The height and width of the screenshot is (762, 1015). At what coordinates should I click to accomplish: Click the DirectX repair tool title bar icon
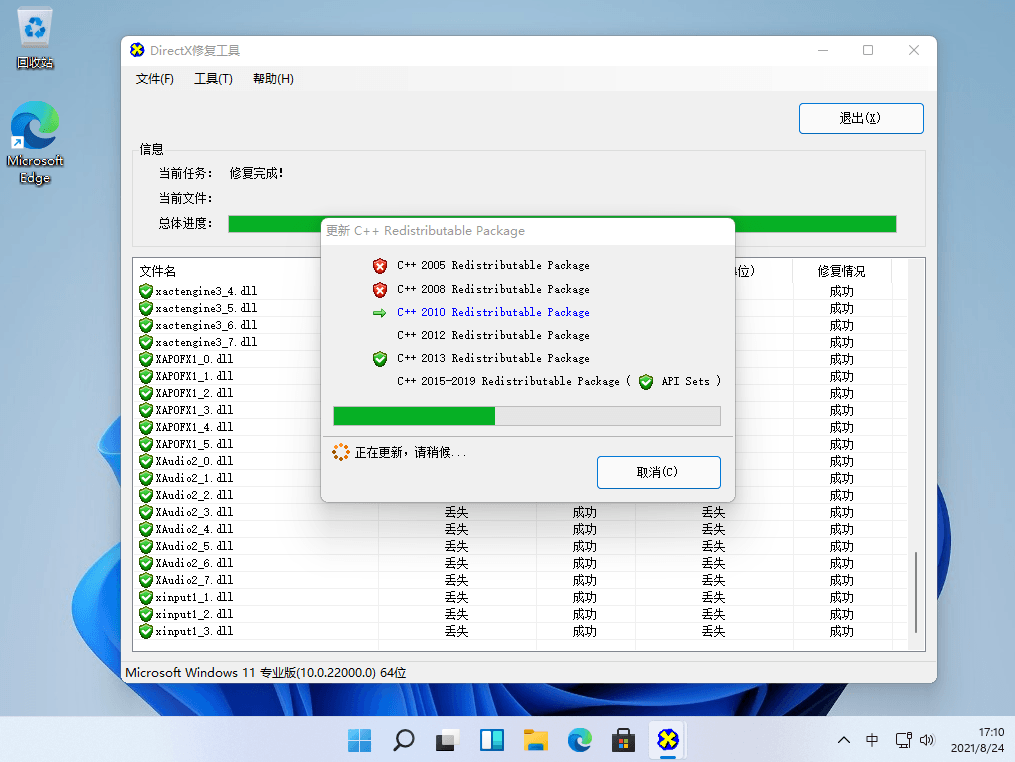click(137, 50)
